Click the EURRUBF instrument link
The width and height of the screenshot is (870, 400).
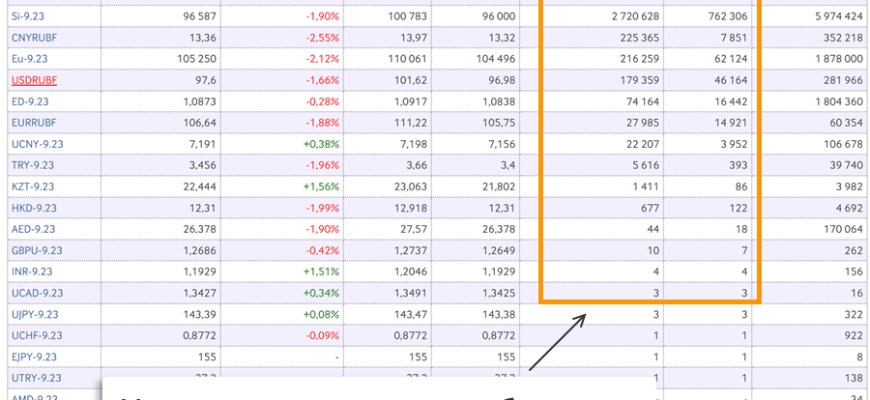[35, 123]
